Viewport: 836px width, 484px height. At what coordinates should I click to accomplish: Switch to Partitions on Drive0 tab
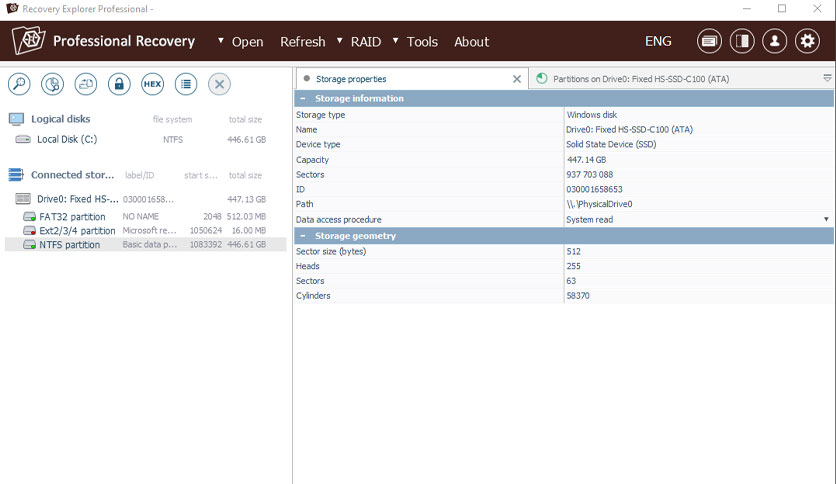click(x=641, y=79)
